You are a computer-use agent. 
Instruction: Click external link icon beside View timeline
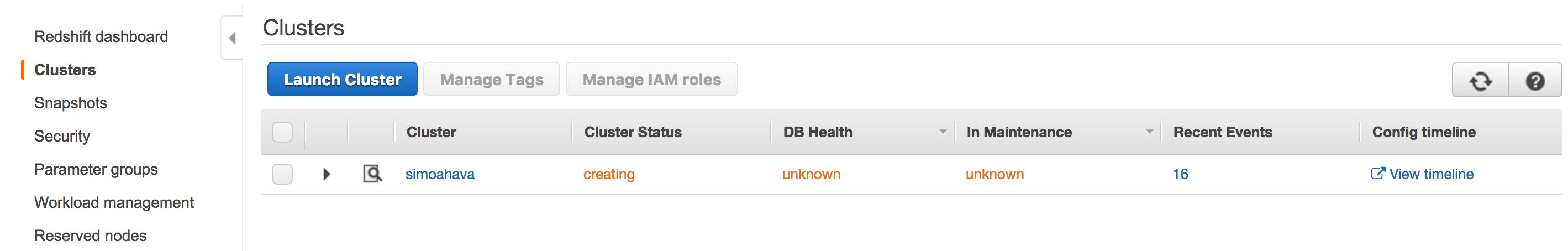coord(1377,174)
